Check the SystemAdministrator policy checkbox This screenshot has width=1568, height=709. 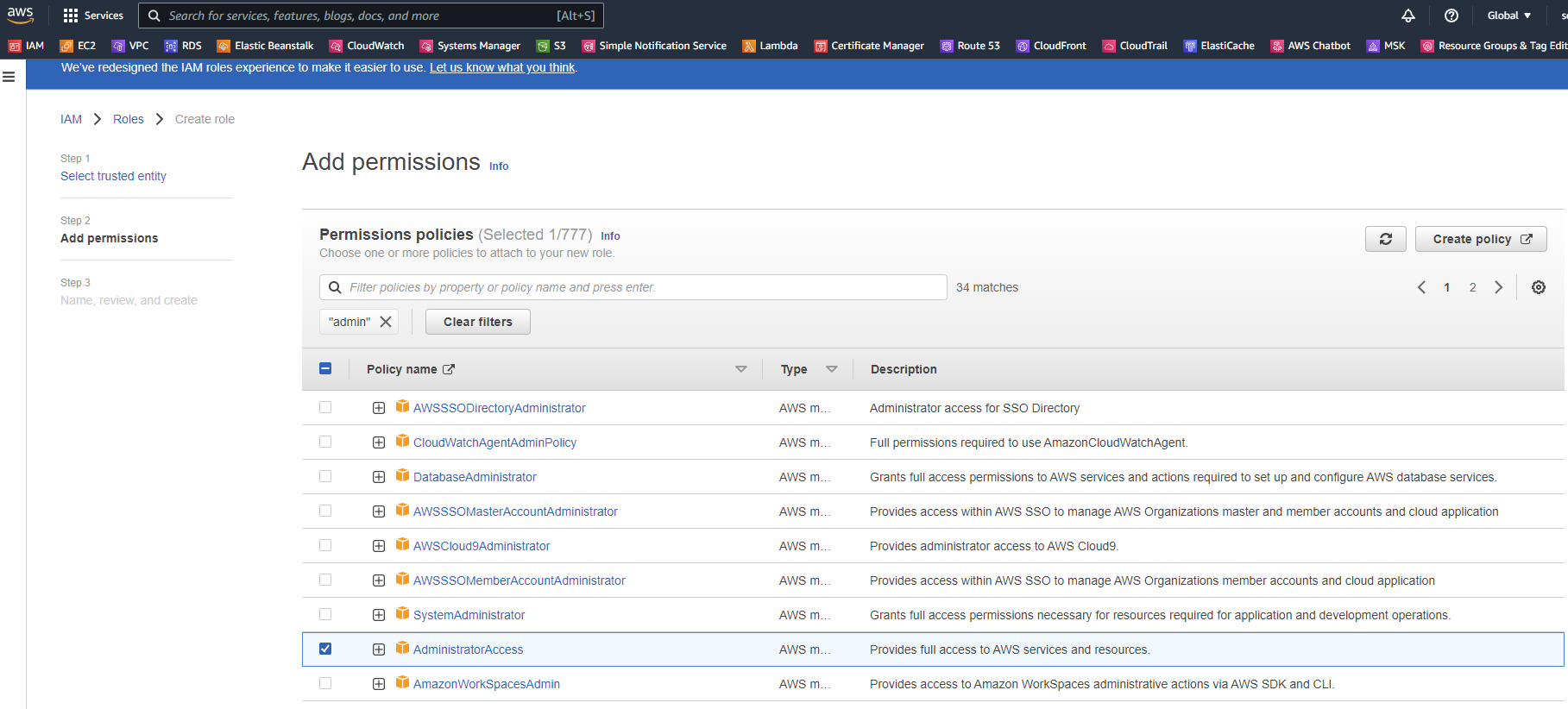tap(325, 614)
